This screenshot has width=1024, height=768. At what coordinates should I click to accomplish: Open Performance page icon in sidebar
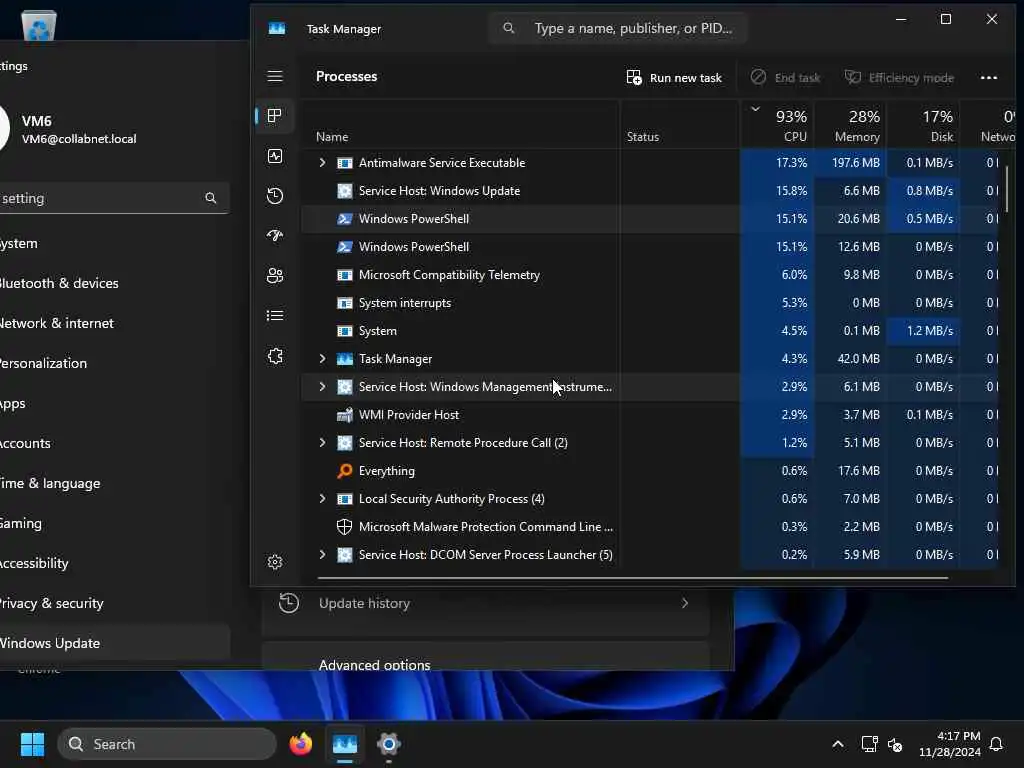[x=275, y=156]
